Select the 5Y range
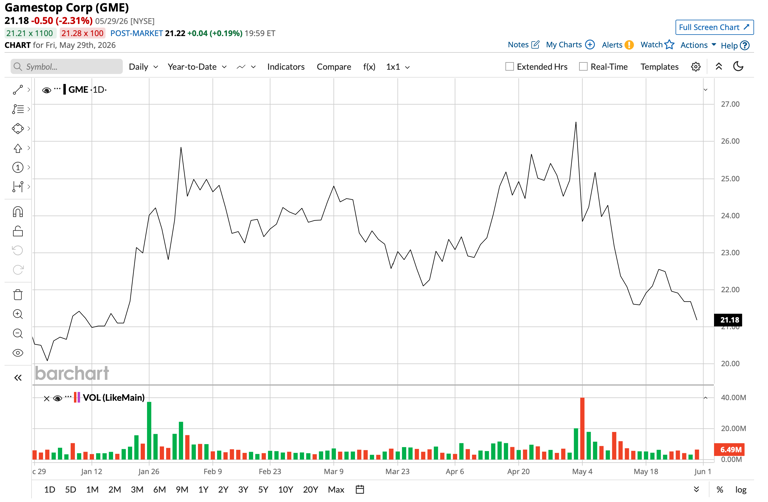The height and width of the screenshot is (502, 768). [x=263, y=489]
